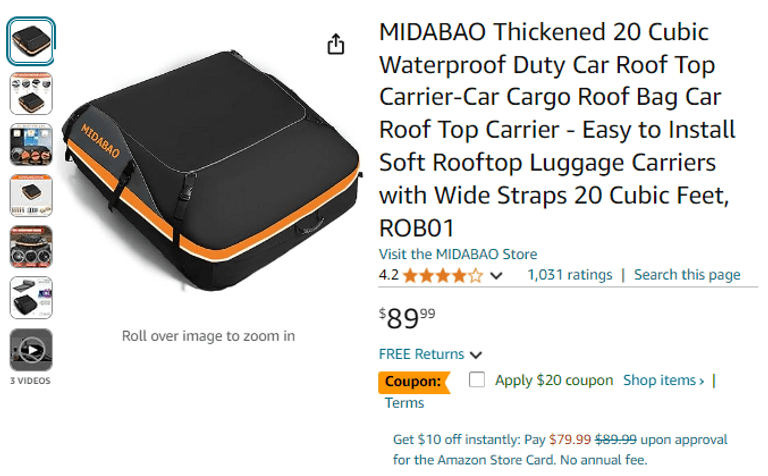Click the 4.2 rating number
768x476 pixels.
pyautogui.click(x=388, y=275)
